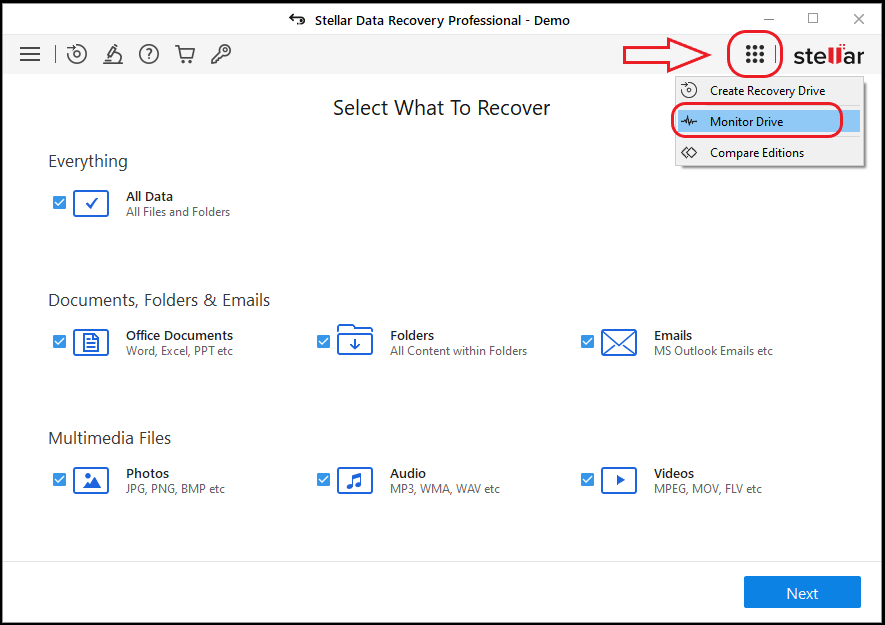
Task: Toggle the Videos checkbox
Action: (588, 480)
